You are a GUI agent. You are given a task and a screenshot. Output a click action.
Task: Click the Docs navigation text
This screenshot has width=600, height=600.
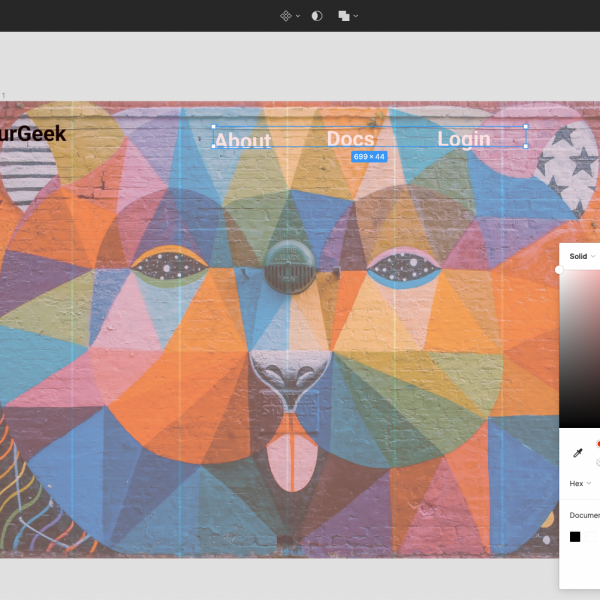(350, 139)
